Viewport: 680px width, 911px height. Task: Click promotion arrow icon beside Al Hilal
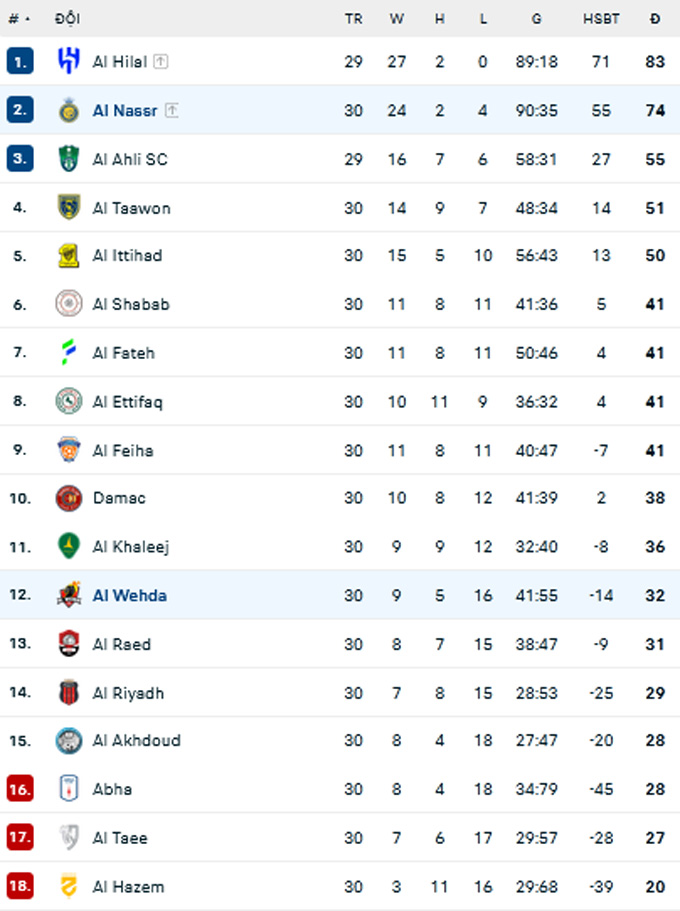click(161, 61)
